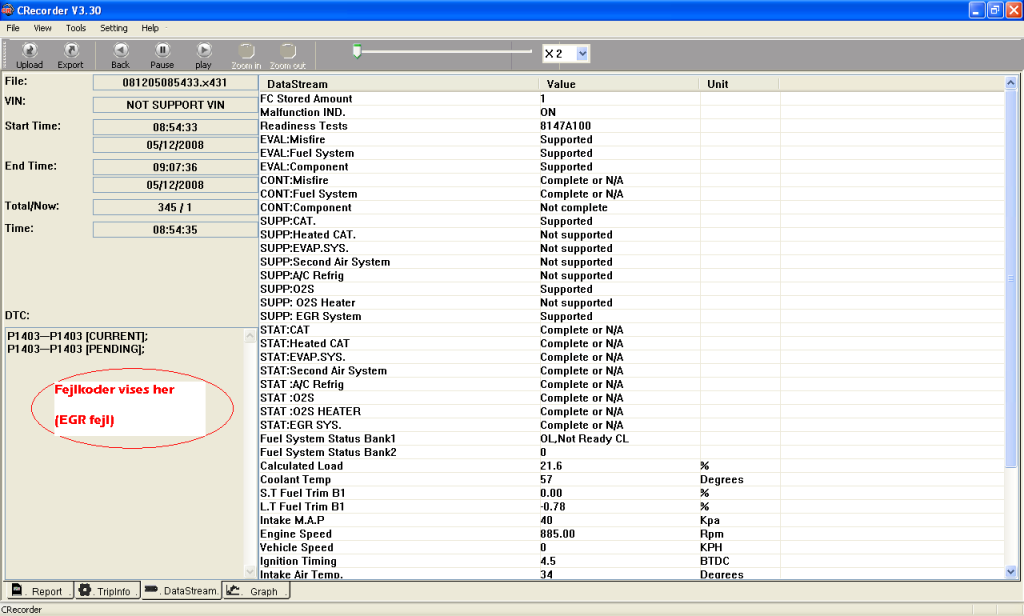Open the X 2 speed dropdown

point(582,53)
